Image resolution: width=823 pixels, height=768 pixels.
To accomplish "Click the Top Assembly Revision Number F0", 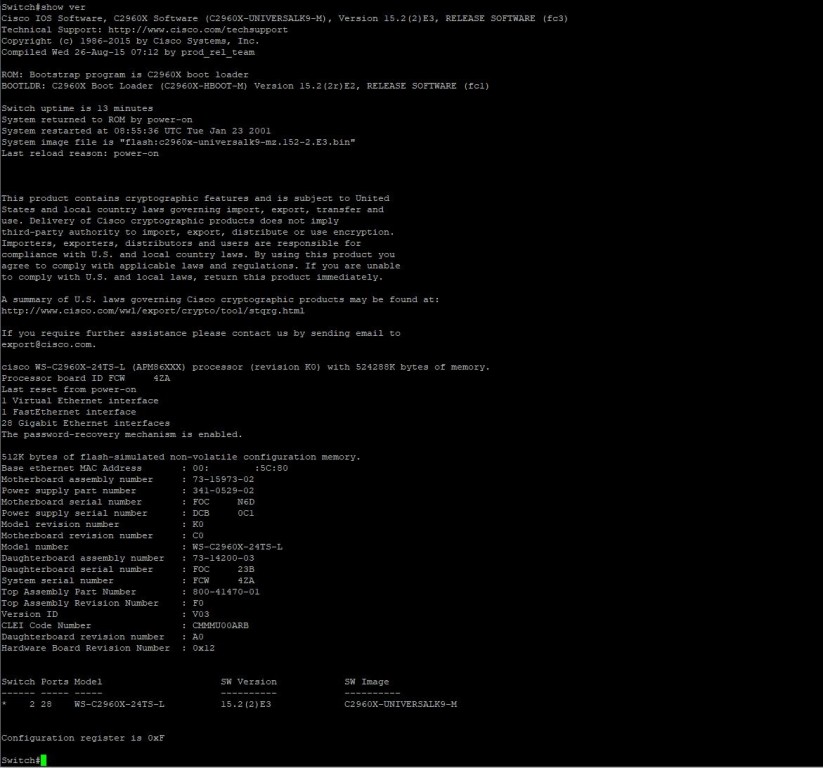I will (x=198, y=603).
